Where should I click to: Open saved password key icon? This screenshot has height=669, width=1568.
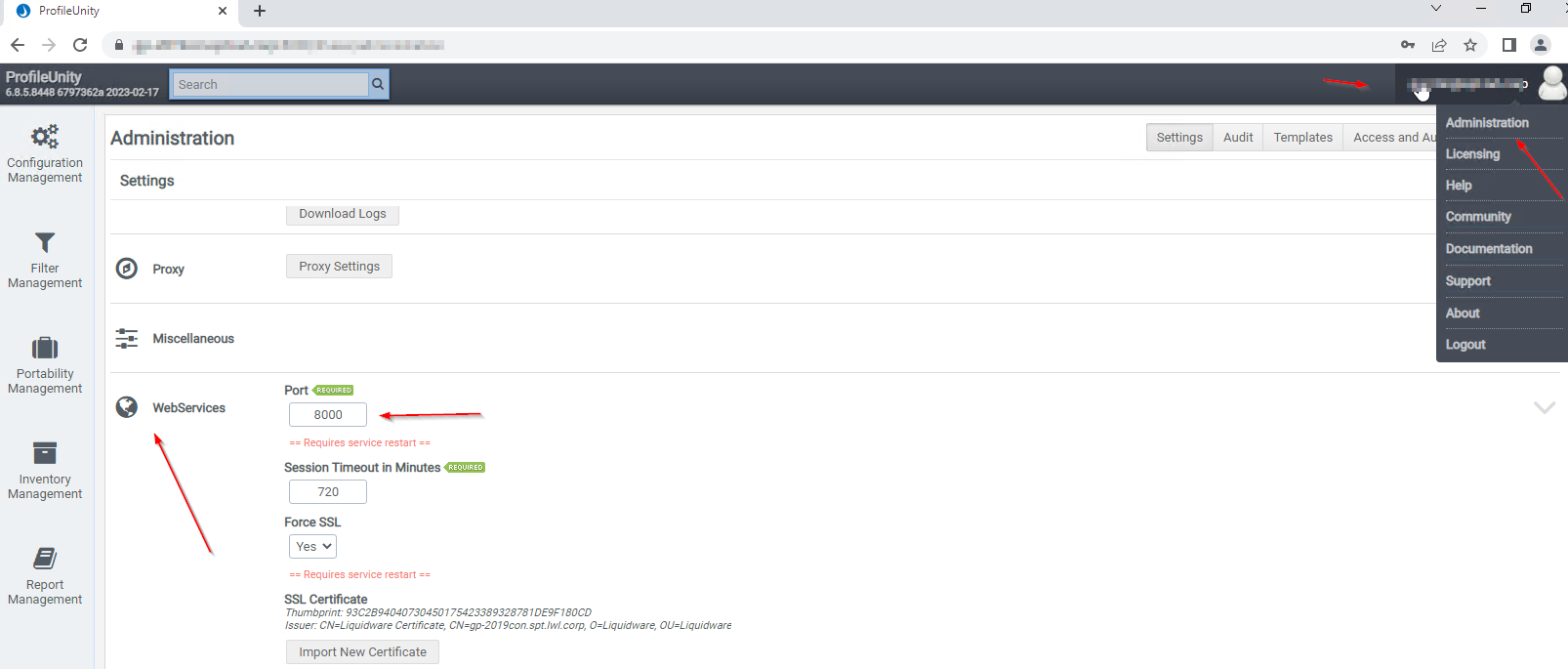tap(1408, 45)
